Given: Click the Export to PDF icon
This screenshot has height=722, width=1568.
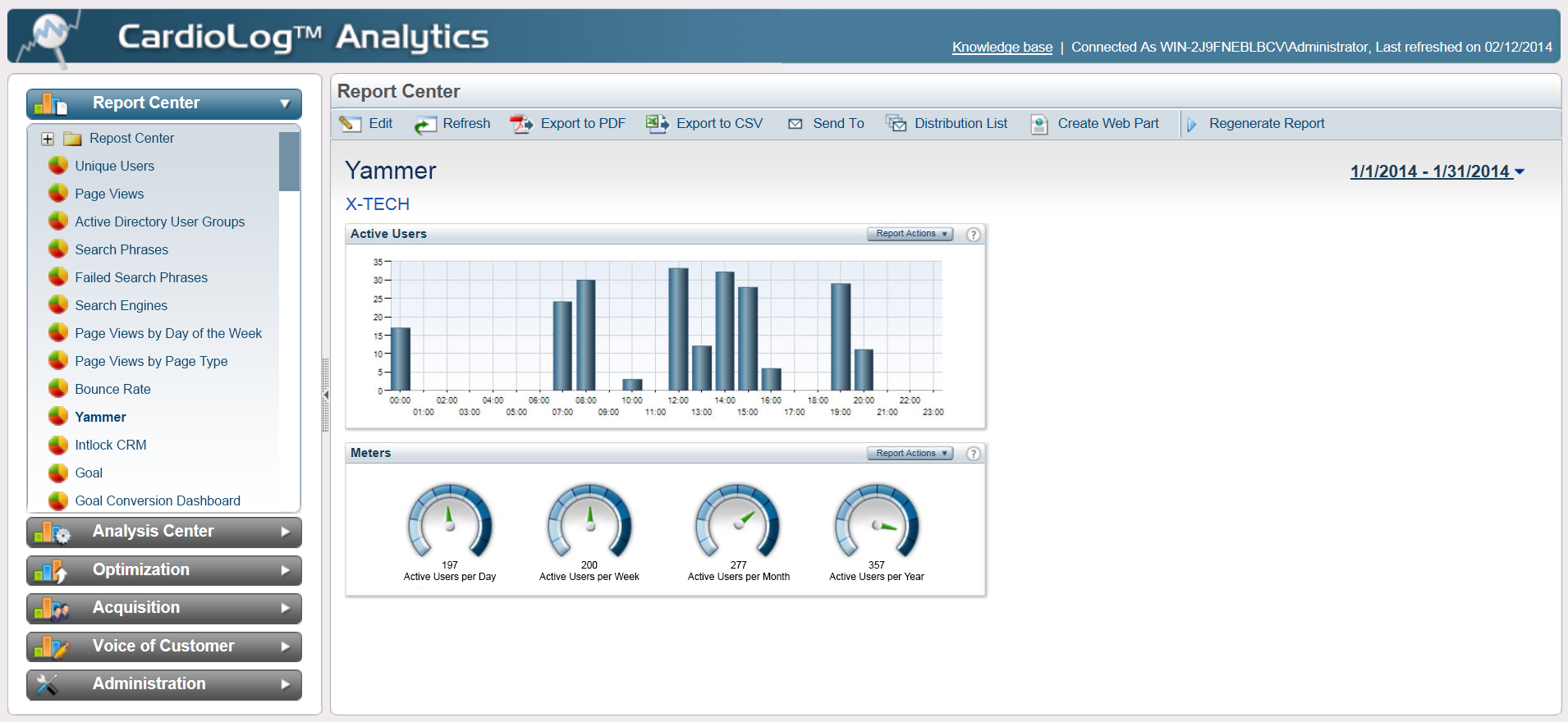Looking at the screenshot, I should 521,124.
